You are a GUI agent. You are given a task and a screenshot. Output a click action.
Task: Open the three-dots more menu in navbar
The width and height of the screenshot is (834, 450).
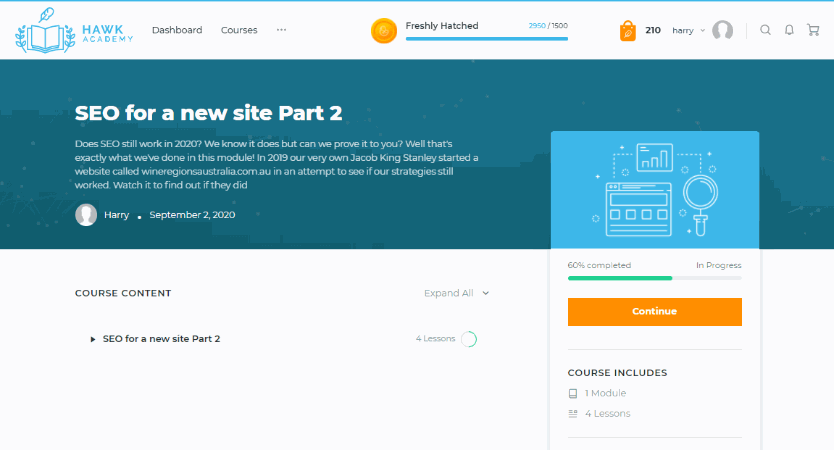(x=281, y=30)
